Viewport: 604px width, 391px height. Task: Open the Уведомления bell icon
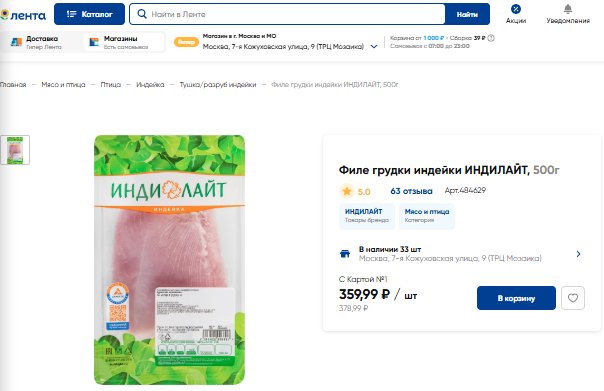[x=568, y=9]
